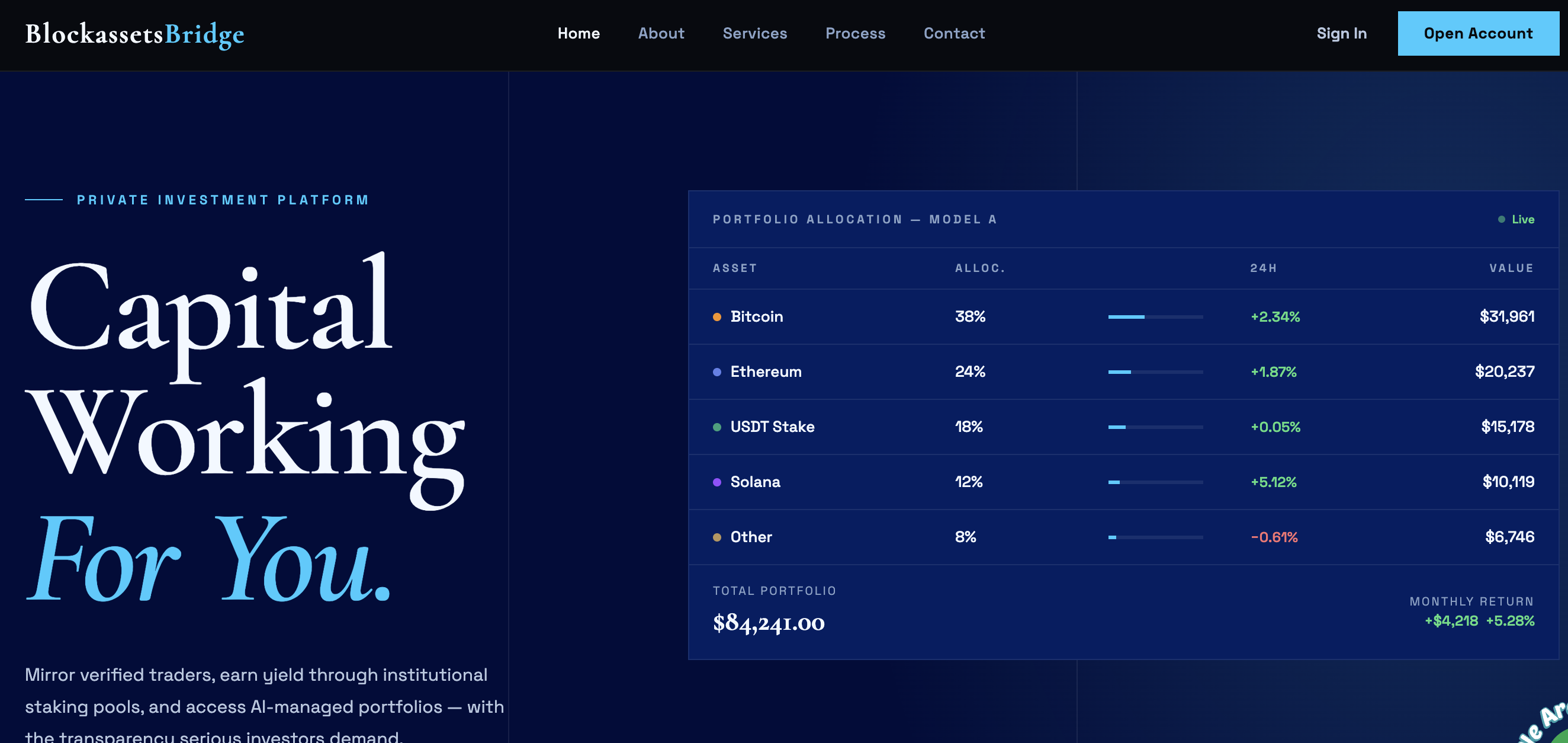The image size is (1568, 743).
Task: Click the +0.05% USDT Stake change
Action: pyautogui.click(x=1275, y=427)
